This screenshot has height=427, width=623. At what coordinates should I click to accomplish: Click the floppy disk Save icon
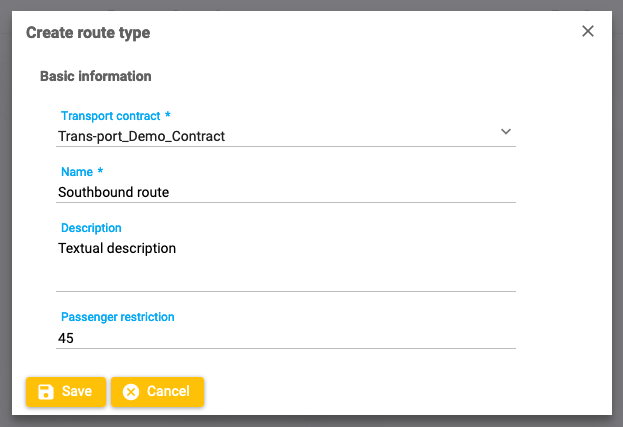(x=46, y=392)
